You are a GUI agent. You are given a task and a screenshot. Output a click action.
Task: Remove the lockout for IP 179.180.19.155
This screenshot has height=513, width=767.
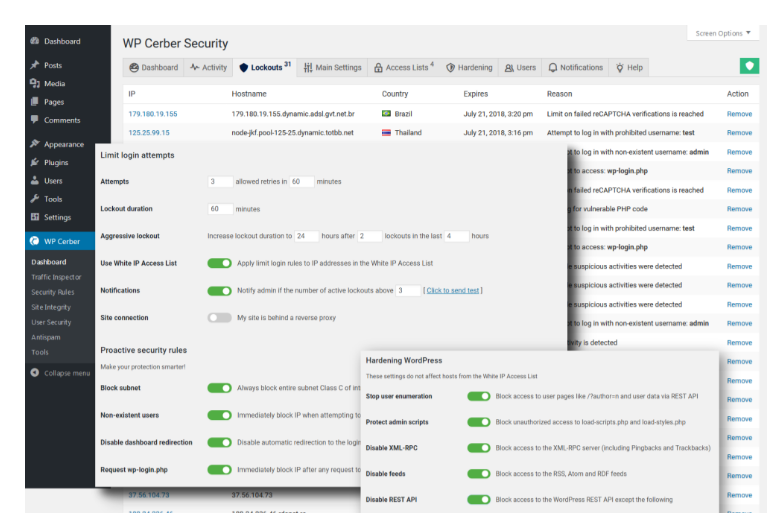pyautogui.click(x=738, y=114)
